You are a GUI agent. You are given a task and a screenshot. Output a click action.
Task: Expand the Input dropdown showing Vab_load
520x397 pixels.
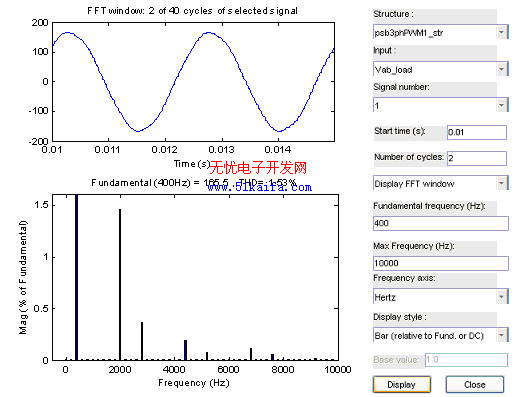click(441, 69)
